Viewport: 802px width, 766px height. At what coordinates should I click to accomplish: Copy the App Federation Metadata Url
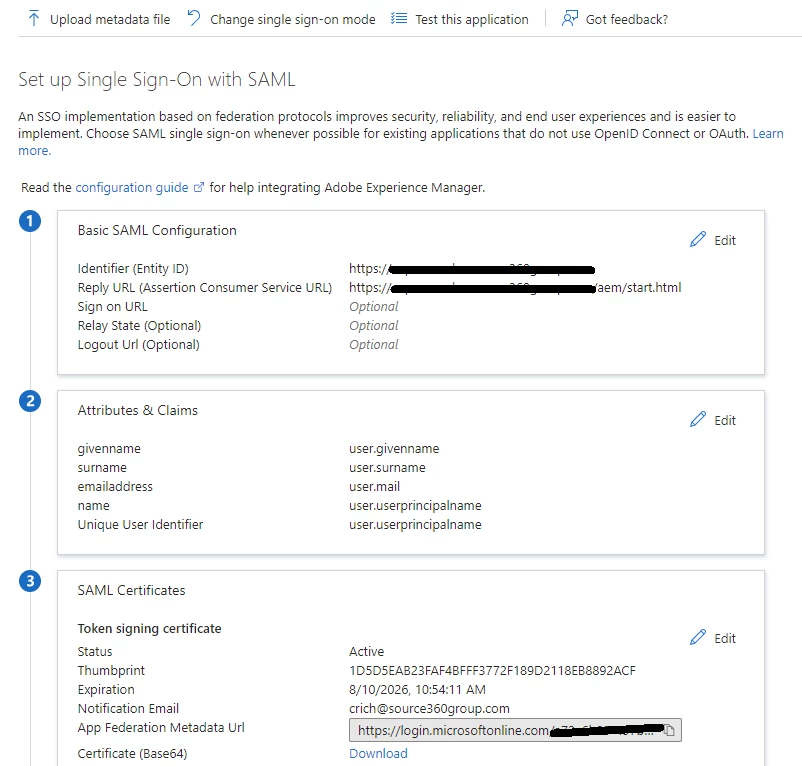(x=669, y=730)
